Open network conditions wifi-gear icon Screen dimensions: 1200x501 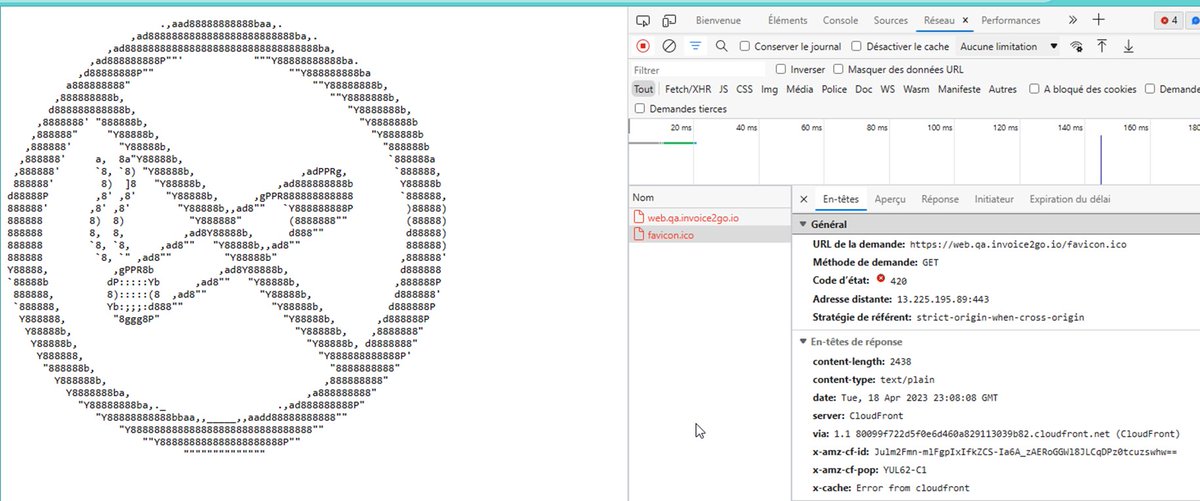tap(1077, 46)
